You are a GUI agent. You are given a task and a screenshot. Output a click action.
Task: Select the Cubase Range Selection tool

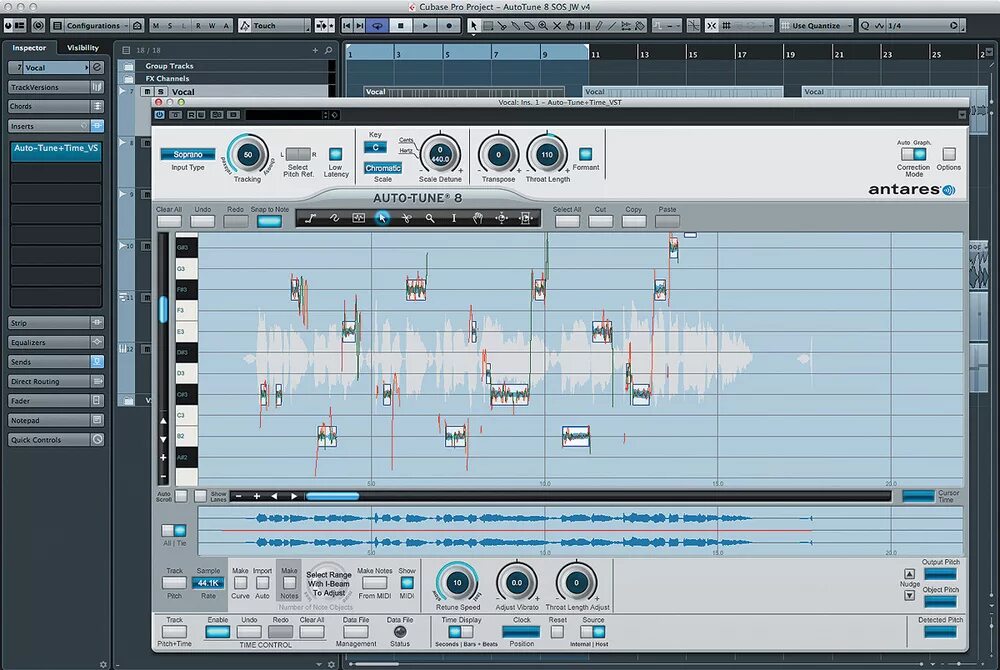tap(487, 25)
